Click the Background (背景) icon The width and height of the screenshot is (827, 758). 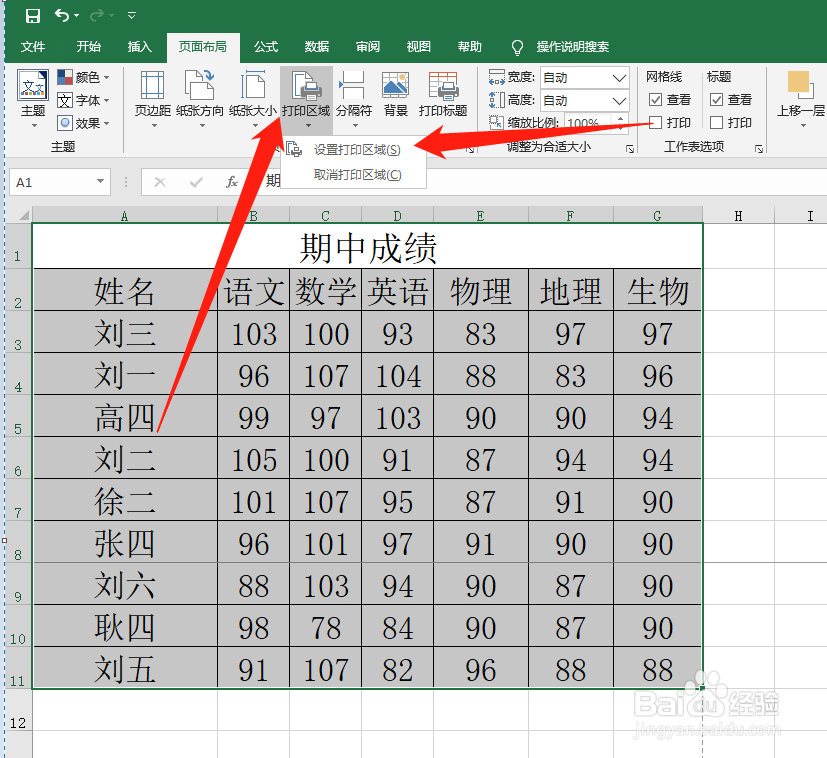pyautogui.click(x=396, y=85)
